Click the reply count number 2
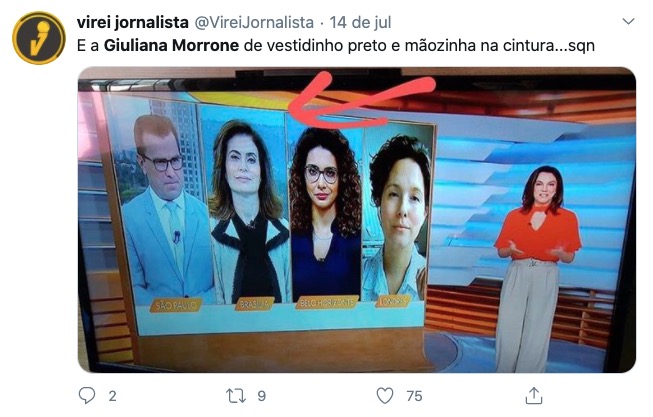653x417 pixels. [112, 396]
